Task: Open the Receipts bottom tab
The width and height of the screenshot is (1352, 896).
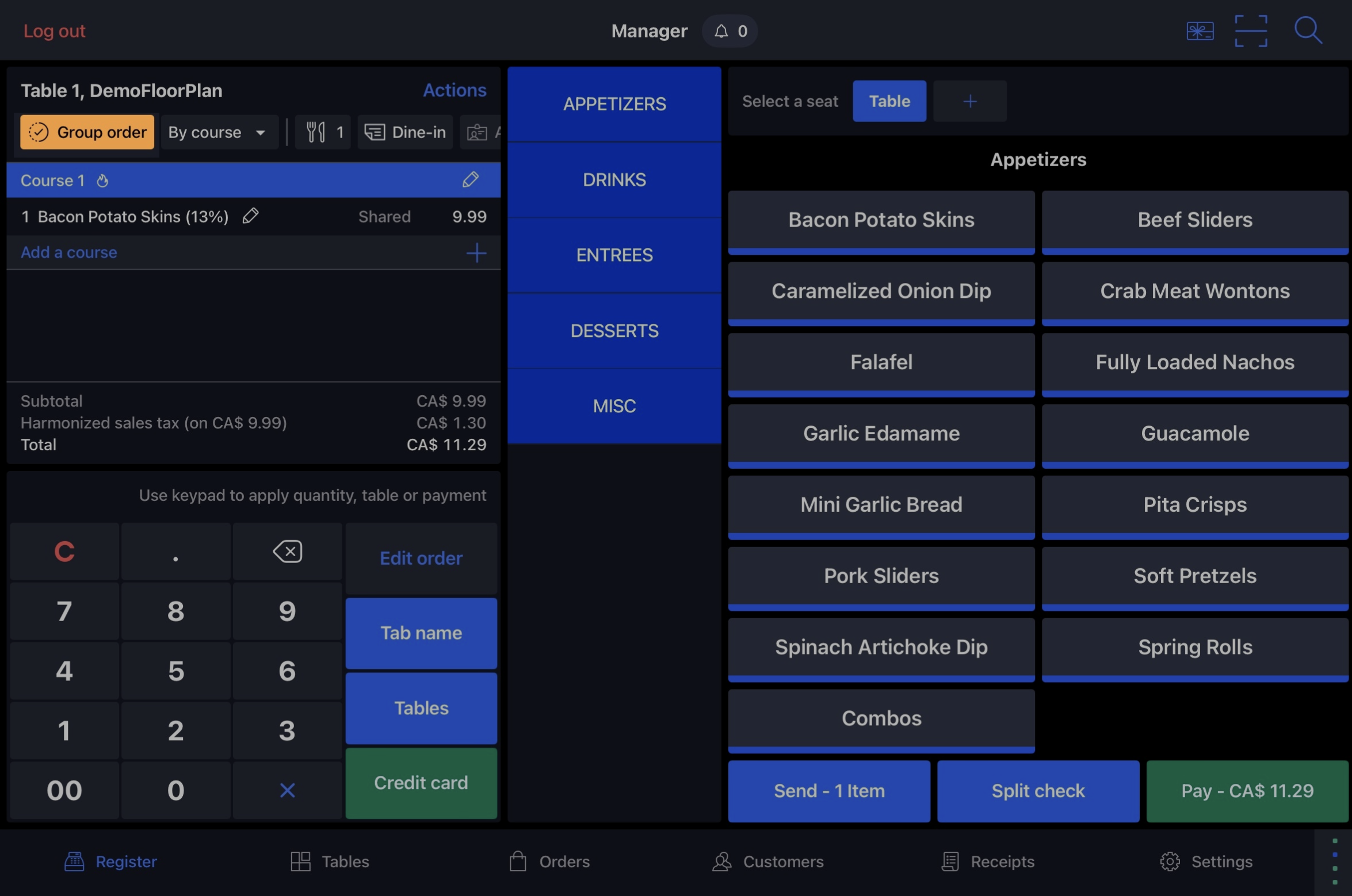Action: [x=988, y=861]
